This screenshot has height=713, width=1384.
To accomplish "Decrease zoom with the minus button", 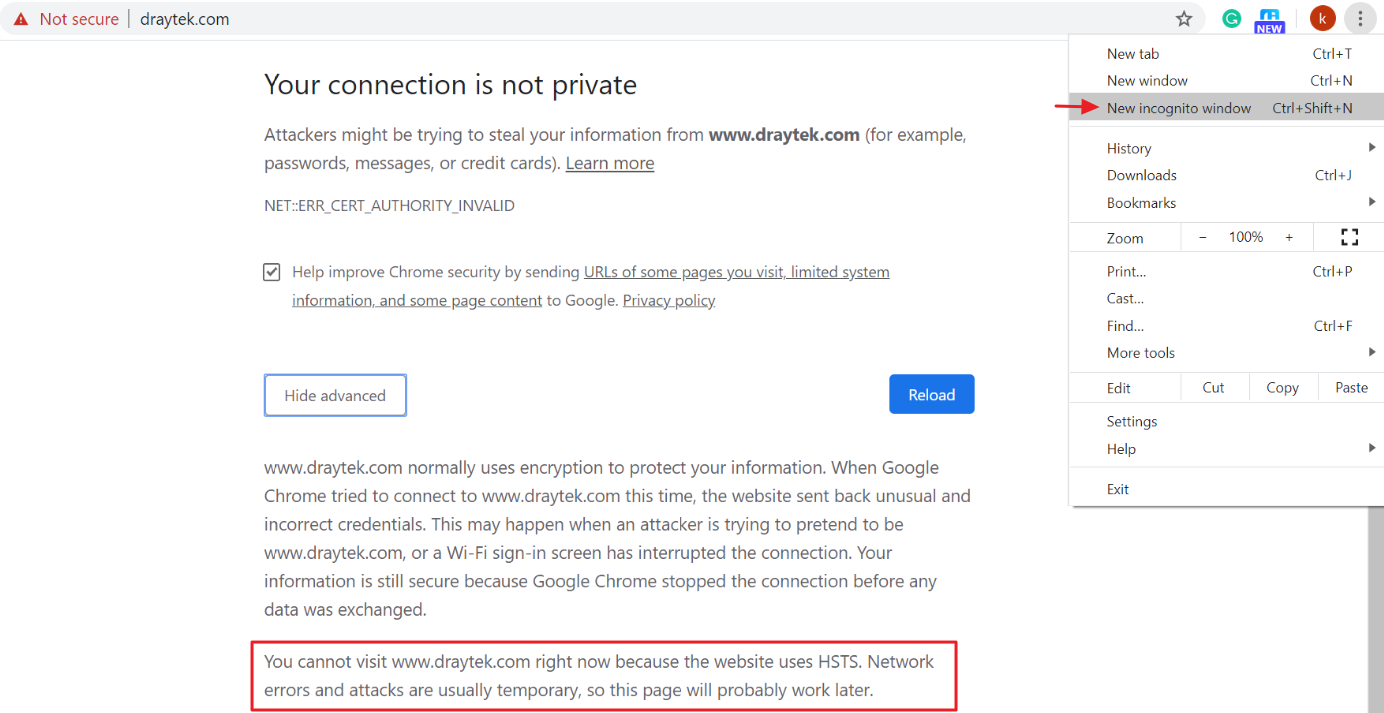I will click(1203, 237).
